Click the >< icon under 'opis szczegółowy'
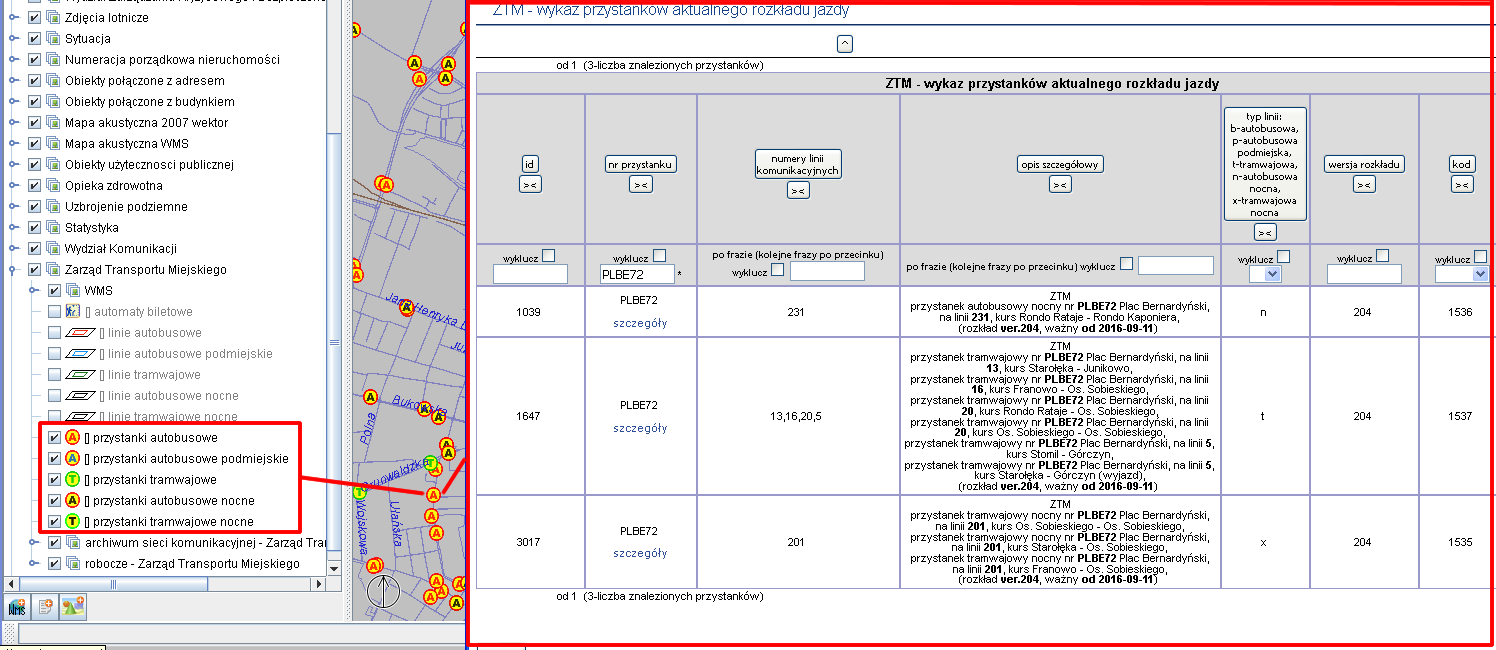The width and height of the screenshot is (1496, 650). tap(1060, 184)
